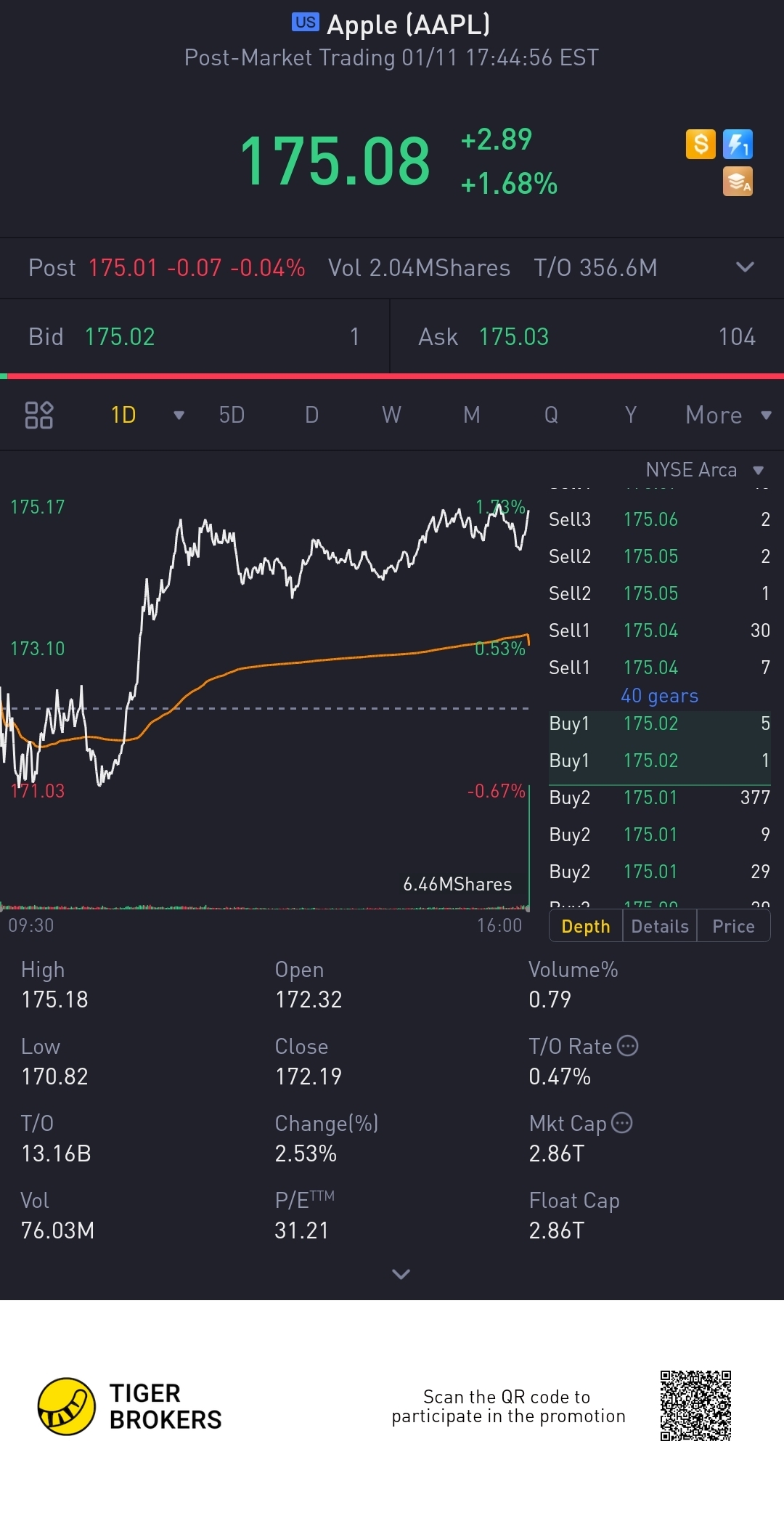Screen dimensions: 784x1513
Task: Switch to the Details tab
Action: 659,926
